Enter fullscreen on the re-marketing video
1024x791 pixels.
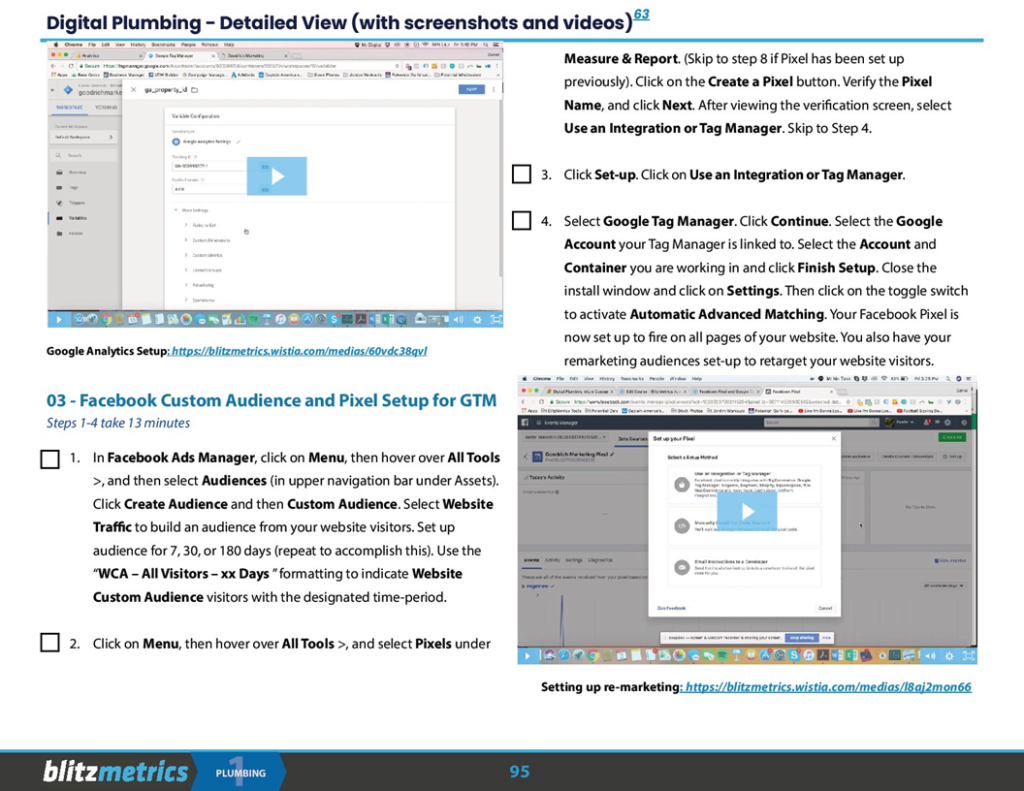[968, 655]
